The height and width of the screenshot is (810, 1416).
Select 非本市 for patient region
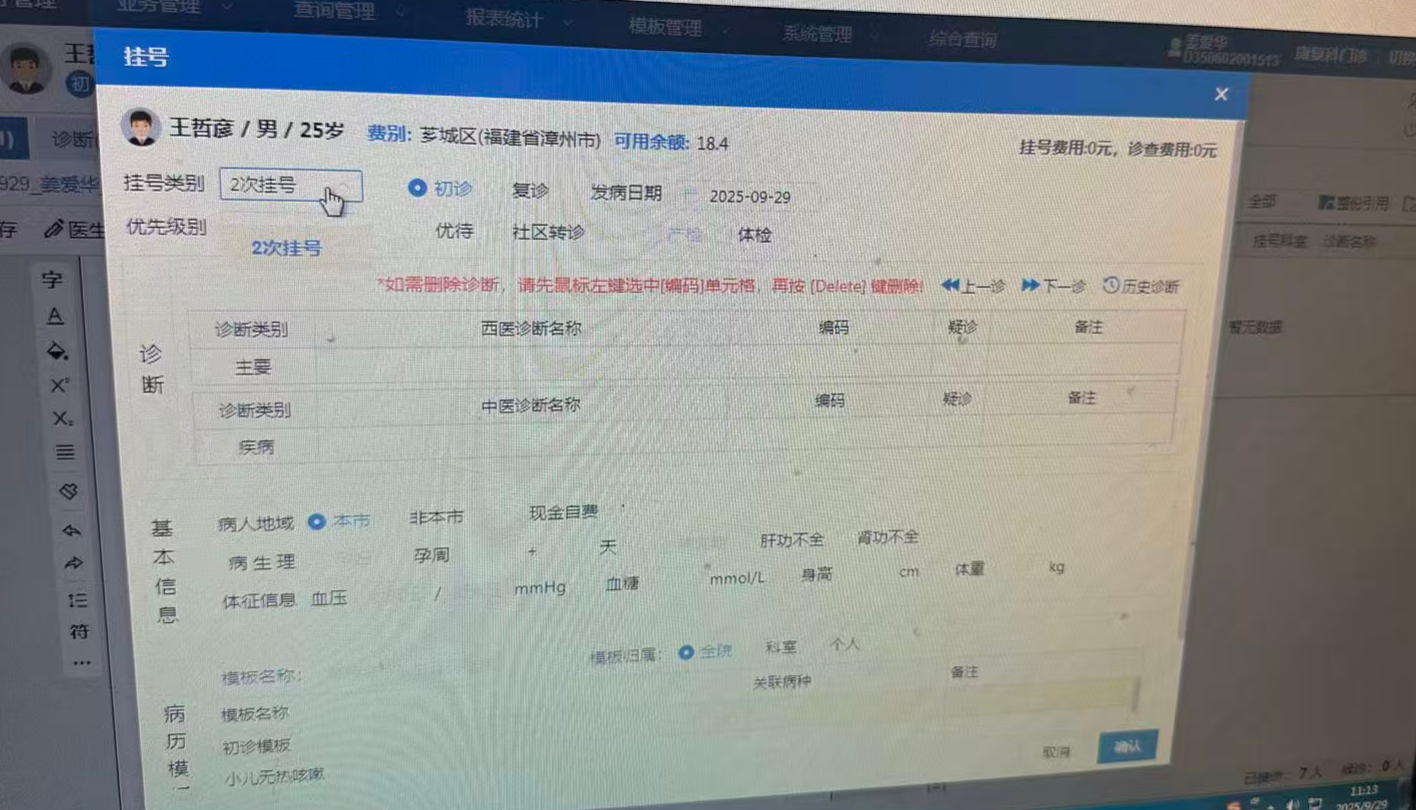(x=436, y=518)
